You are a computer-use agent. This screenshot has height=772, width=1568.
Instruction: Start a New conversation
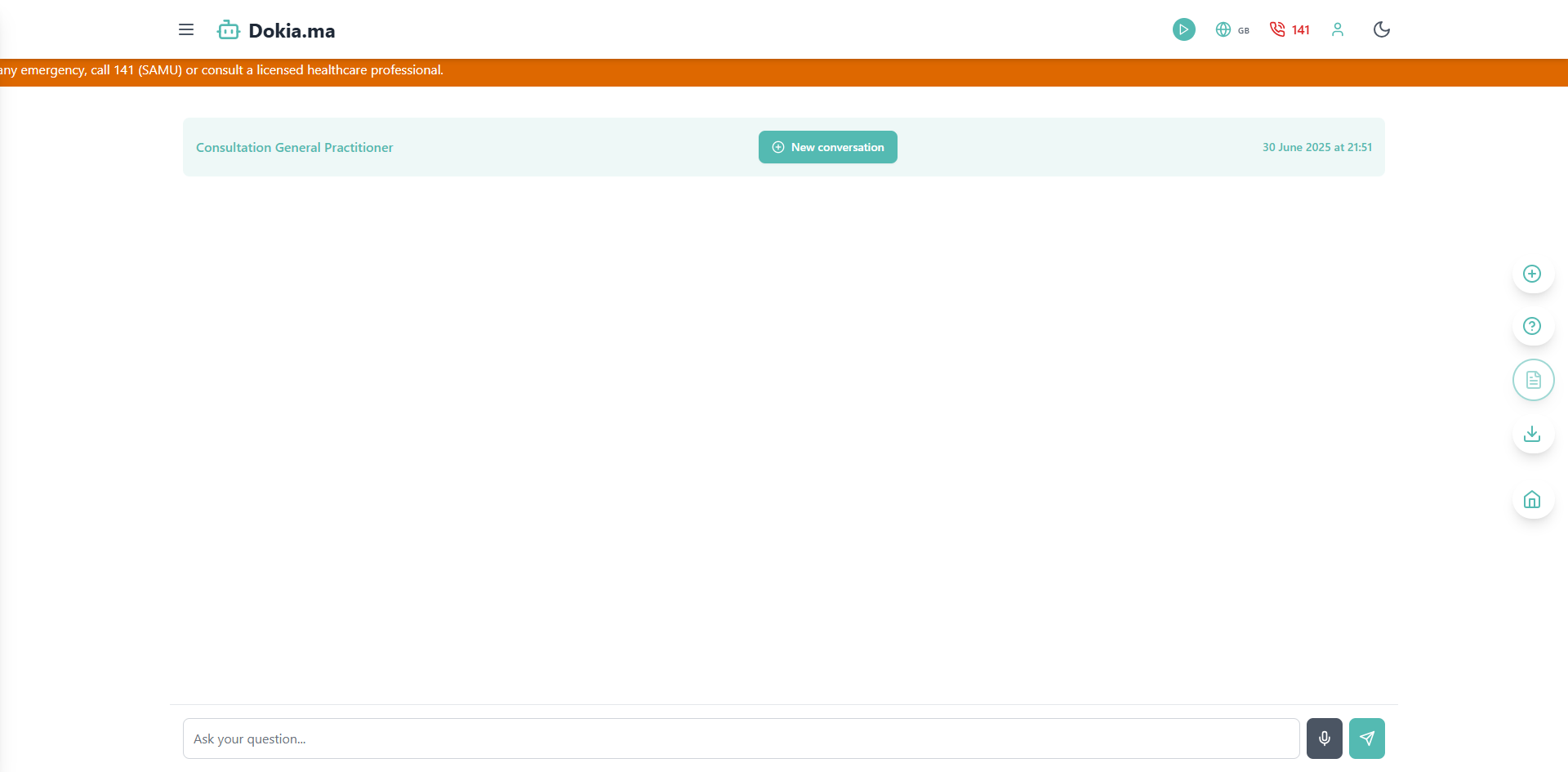pyautogui.click(x=827, y=147)
